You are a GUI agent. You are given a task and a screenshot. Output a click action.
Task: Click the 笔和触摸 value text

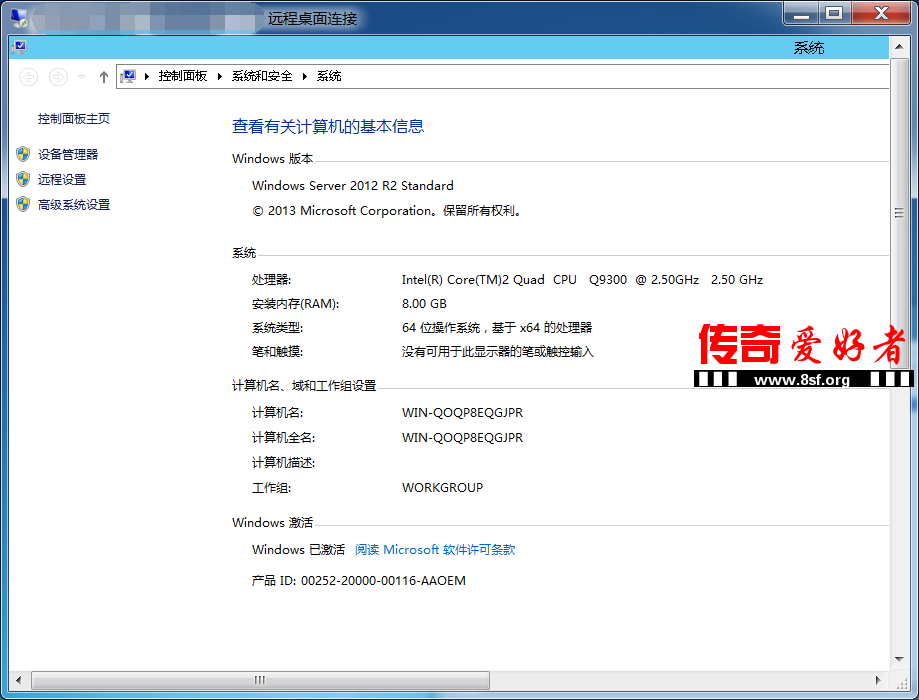coord(498,352)
